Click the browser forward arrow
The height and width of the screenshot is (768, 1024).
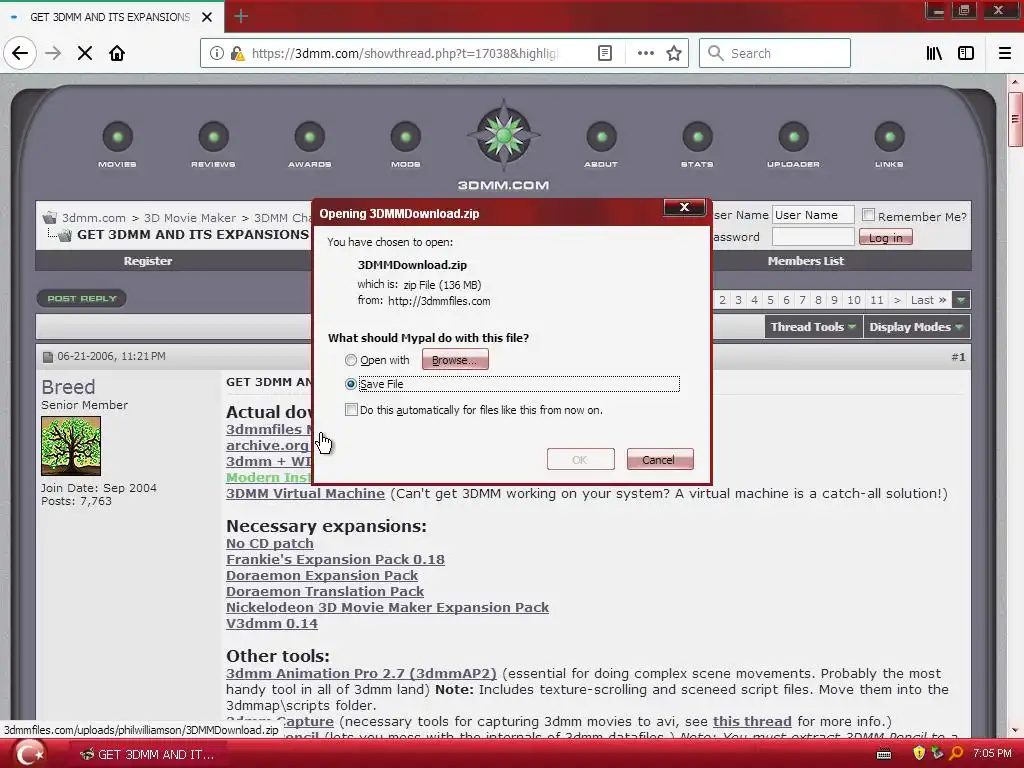coord(53,53)
